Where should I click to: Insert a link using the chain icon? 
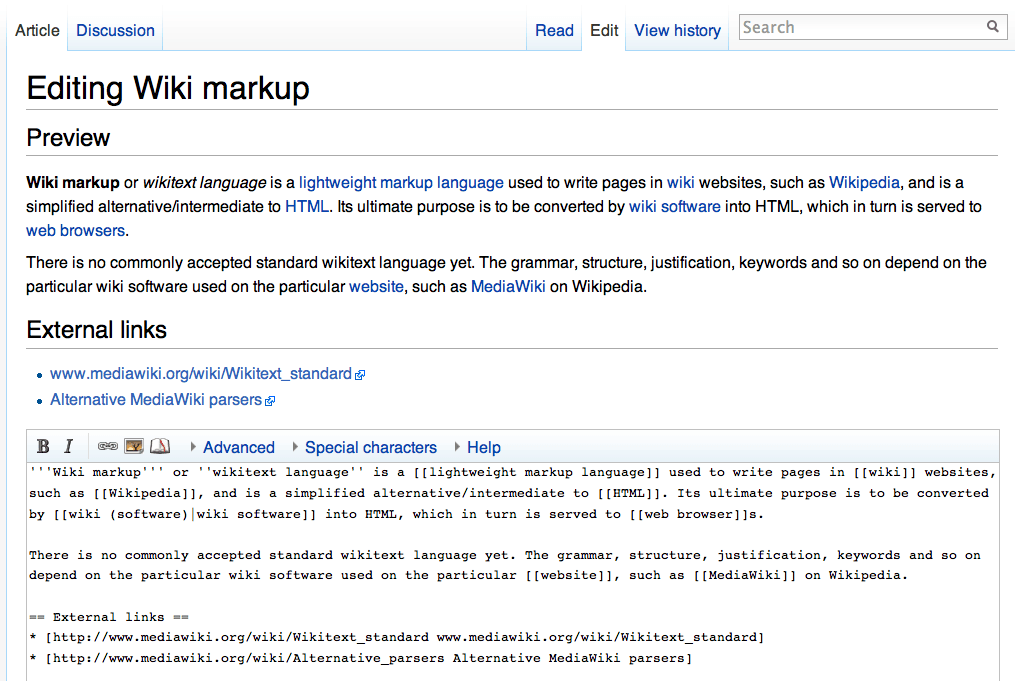(107, 446)
